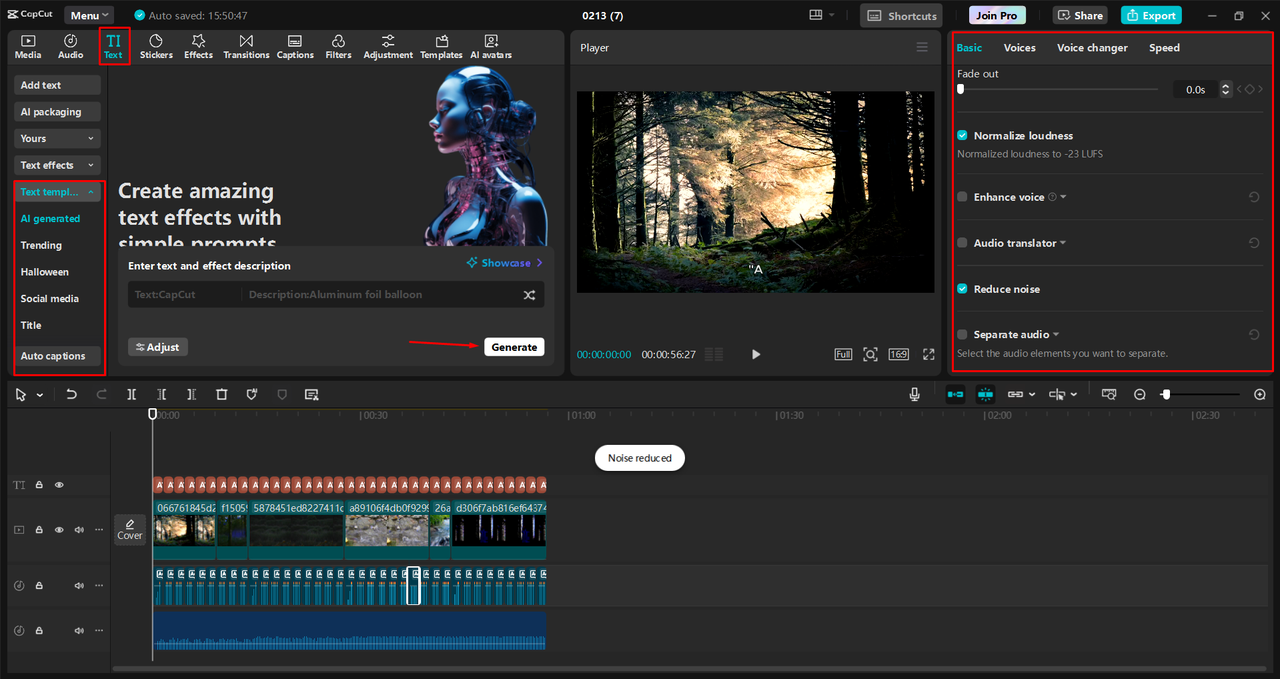
Task: Click the Share button
Action: pos(1080,15)
